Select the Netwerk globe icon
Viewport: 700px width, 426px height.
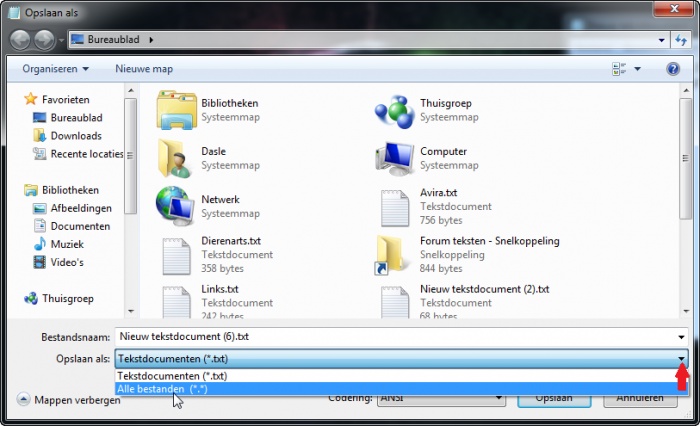[175, 206]
